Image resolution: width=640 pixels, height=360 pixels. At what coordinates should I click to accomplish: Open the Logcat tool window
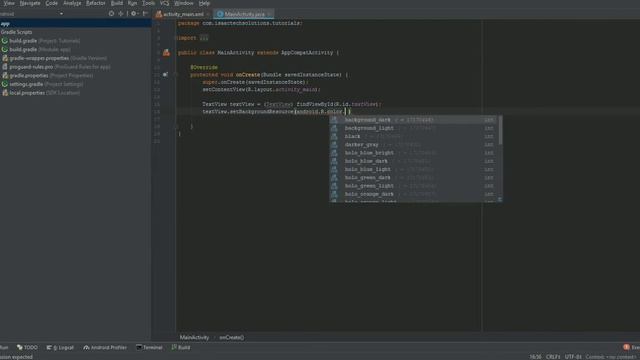point(60,348)
